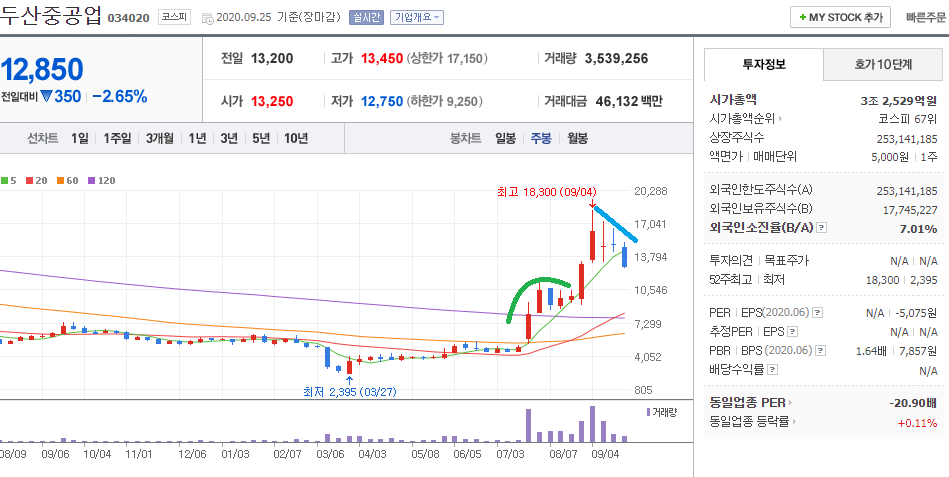Click the 최고 18,300 (09/04) chart marker

coord(546,192)
